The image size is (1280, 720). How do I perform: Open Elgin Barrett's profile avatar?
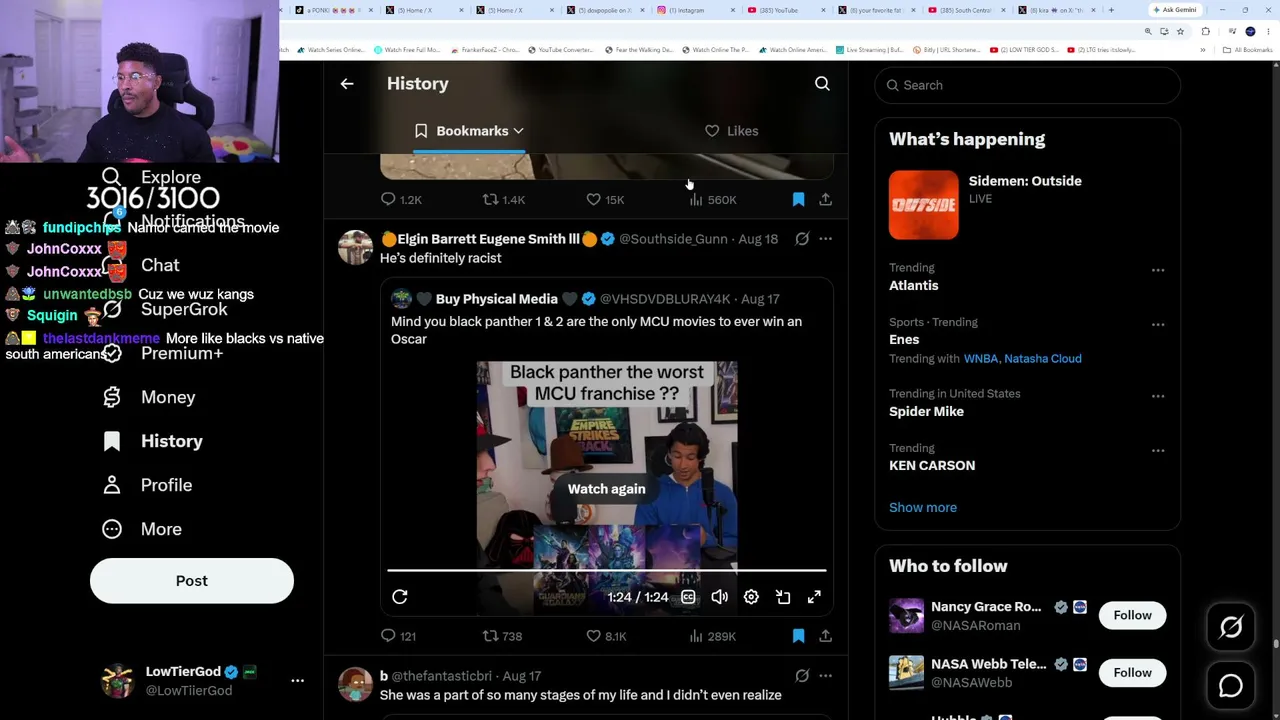coord(355,247)
